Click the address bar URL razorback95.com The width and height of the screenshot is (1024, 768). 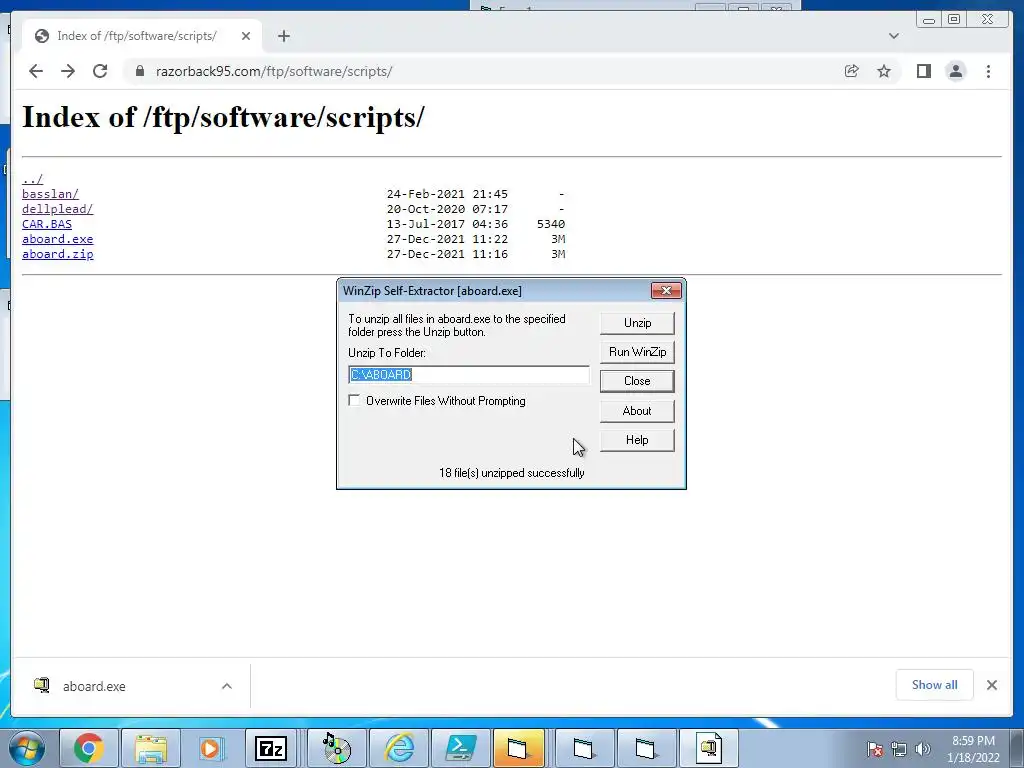[x=274, y=71]
